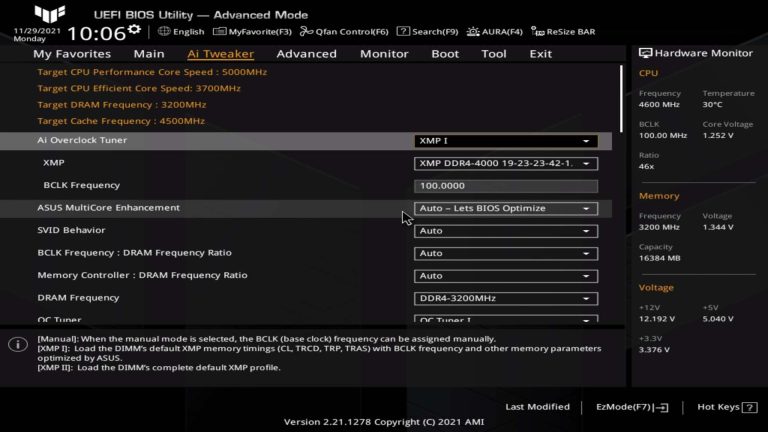The height and width of the screenshot is (432, 768).
Task: Select ASUS MultiCore Enhancement label
Action: [108, 208]
